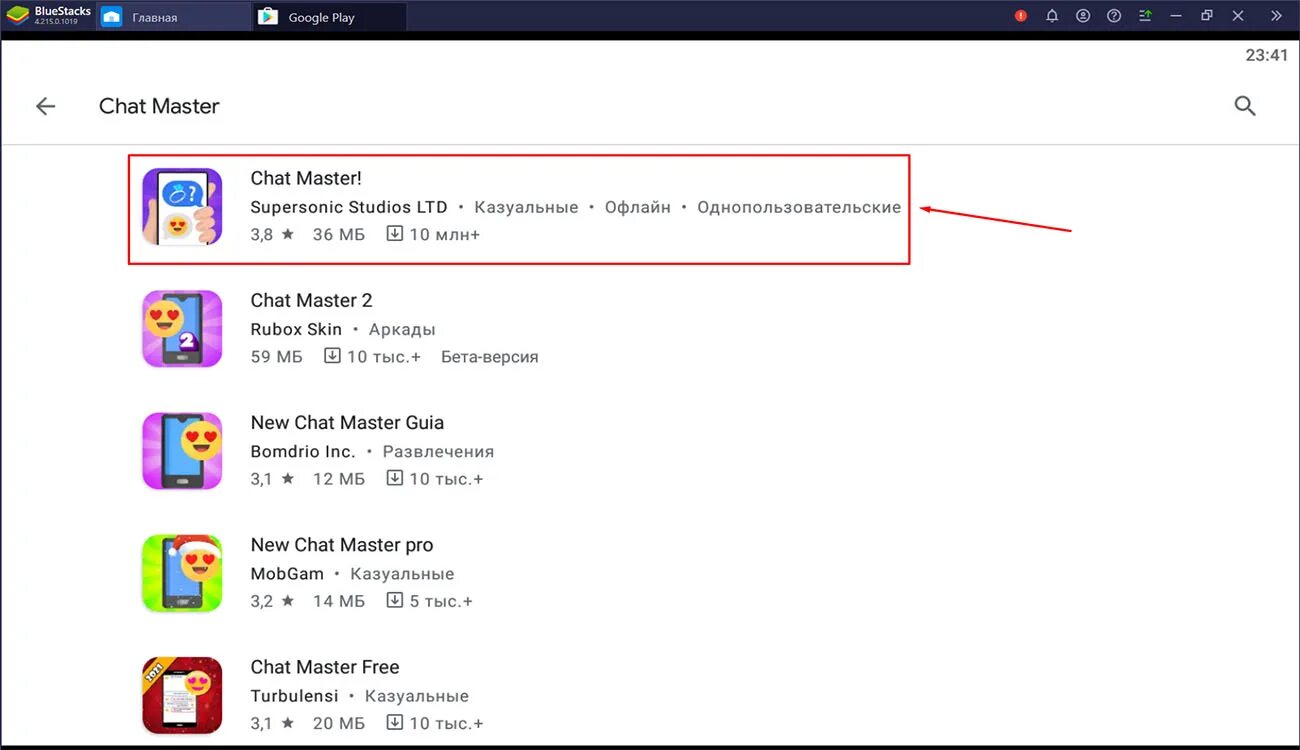
Task: Click the 20 МБ size text
Action: pos(339,723)
